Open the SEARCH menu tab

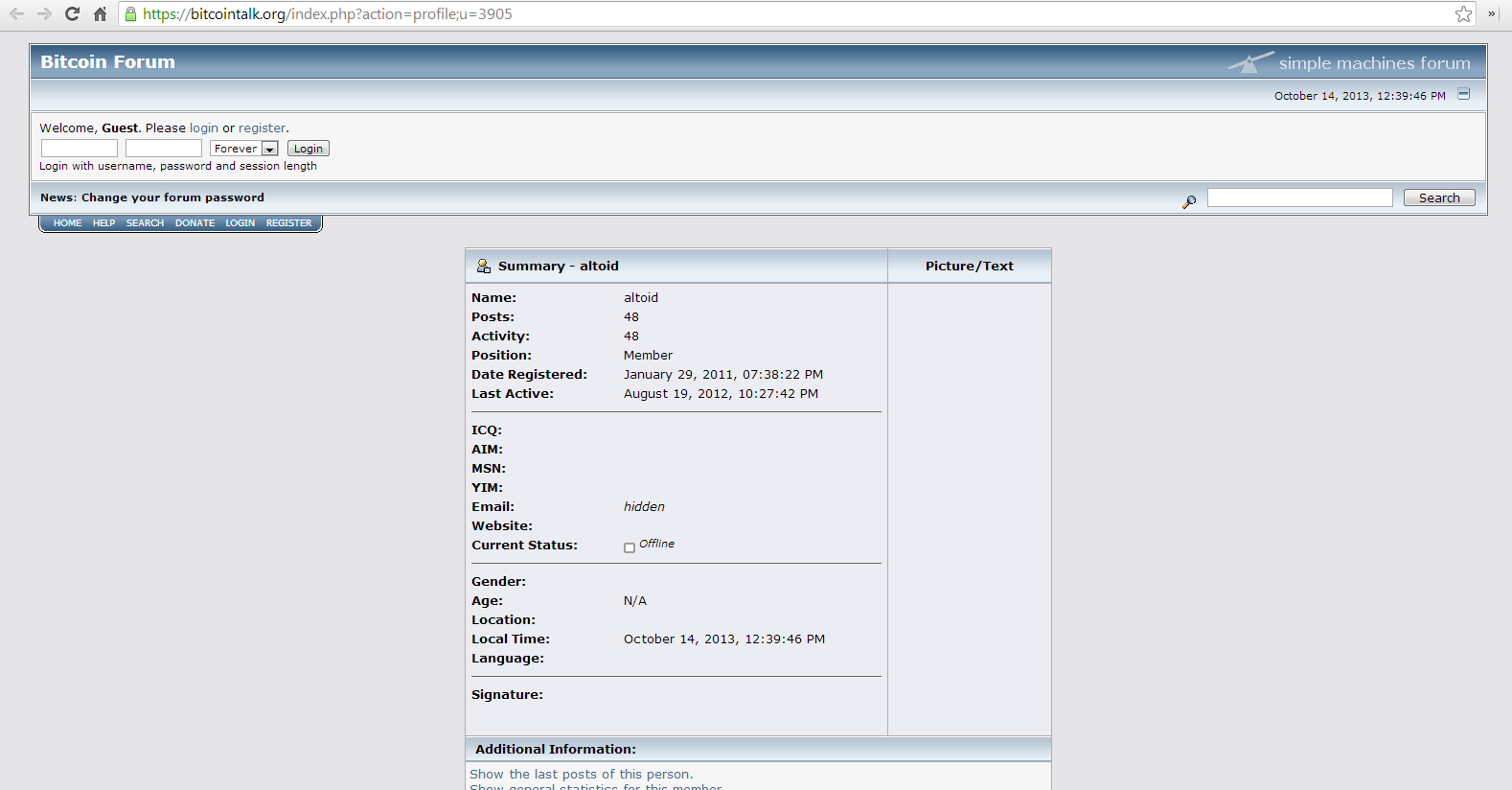(x=145, y=223)
